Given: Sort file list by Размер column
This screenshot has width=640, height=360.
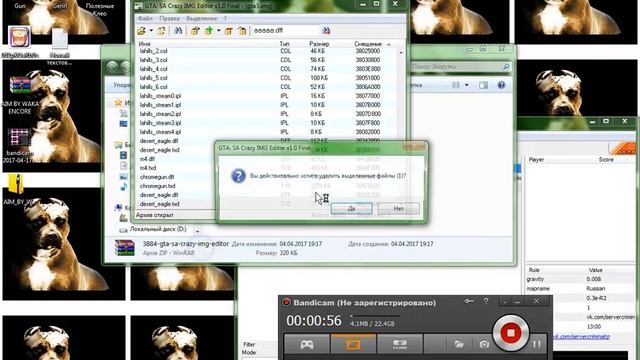Looking at the screenshot, I should pyautogui.click(x=319, y=44).
